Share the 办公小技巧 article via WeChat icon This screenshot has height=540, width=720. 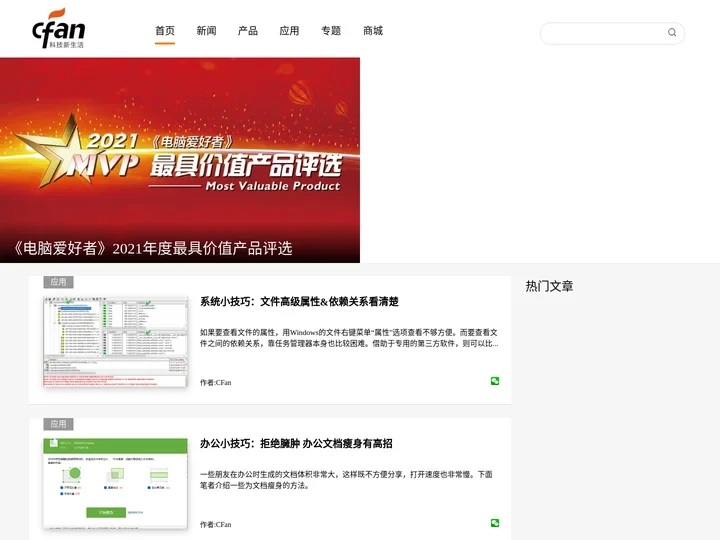coord(495,523)
